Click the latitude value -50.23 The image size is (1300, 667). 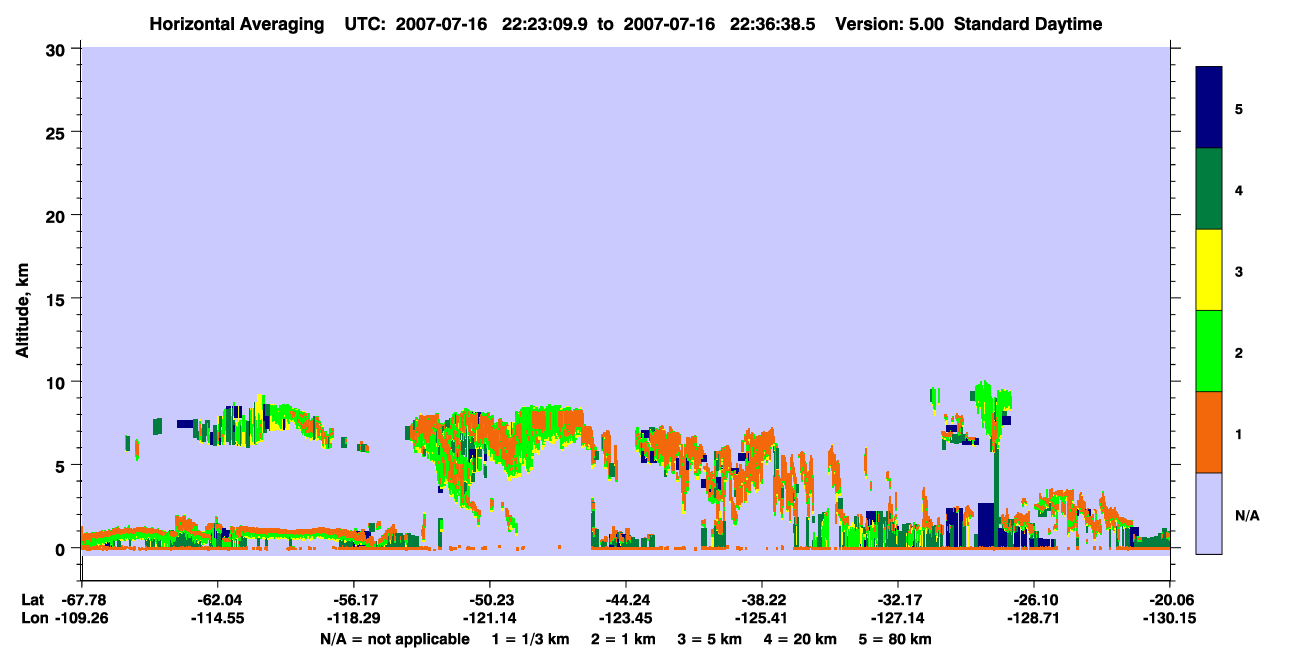489,600
